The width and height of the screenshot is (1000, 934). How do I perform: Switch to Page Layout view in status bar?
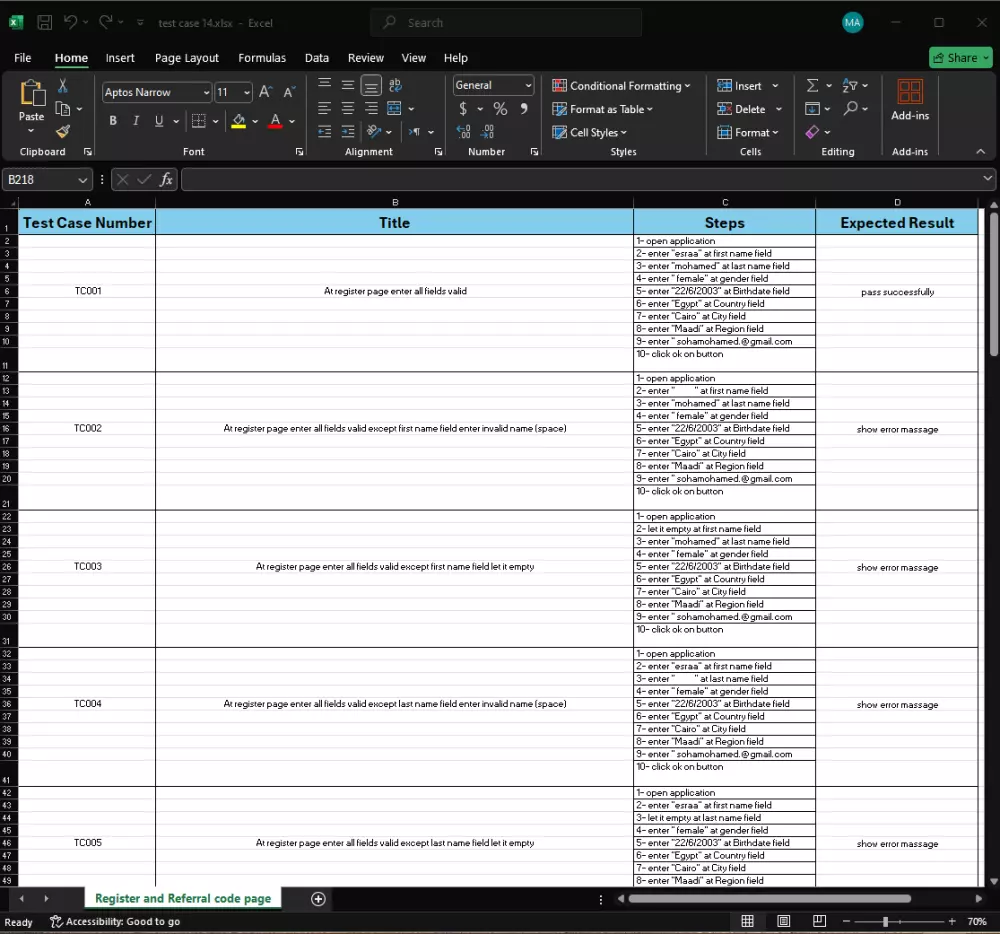[783, 921]
